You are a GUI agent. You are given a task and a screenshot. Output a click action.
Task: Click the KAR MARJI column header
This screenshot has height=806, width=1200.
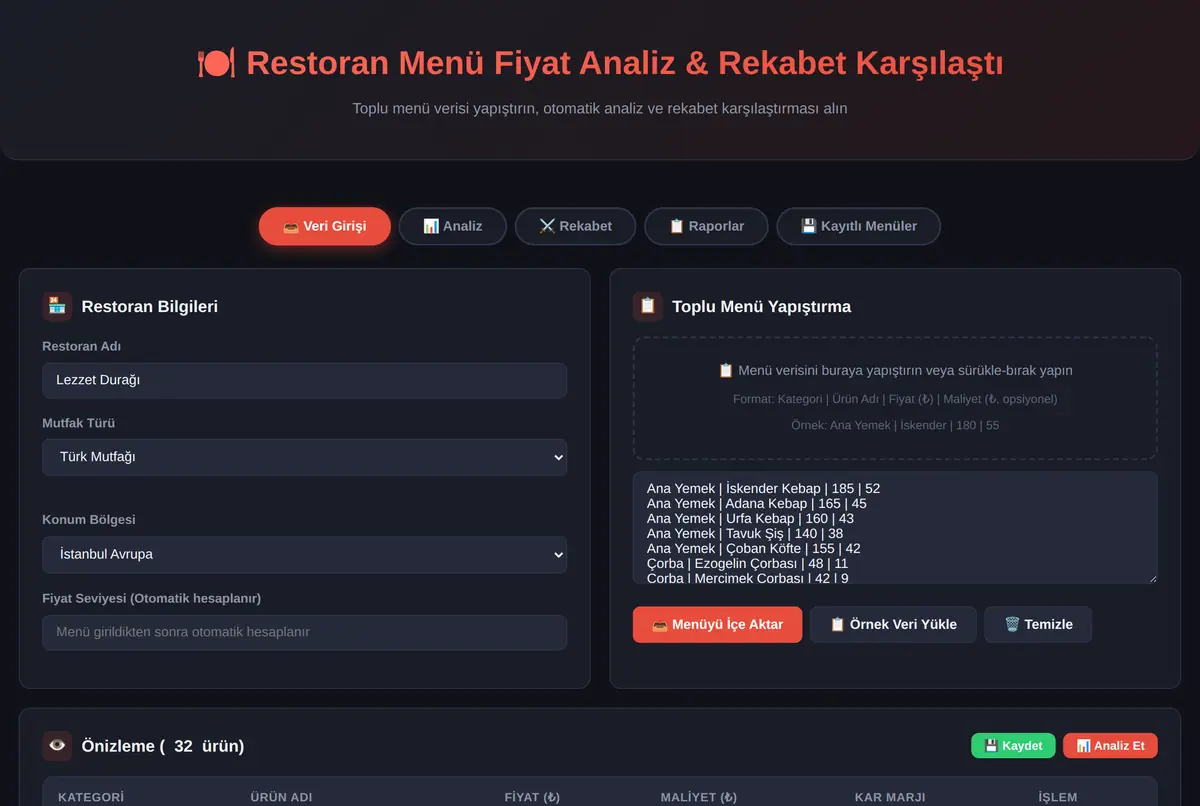(x=890, y=797)
